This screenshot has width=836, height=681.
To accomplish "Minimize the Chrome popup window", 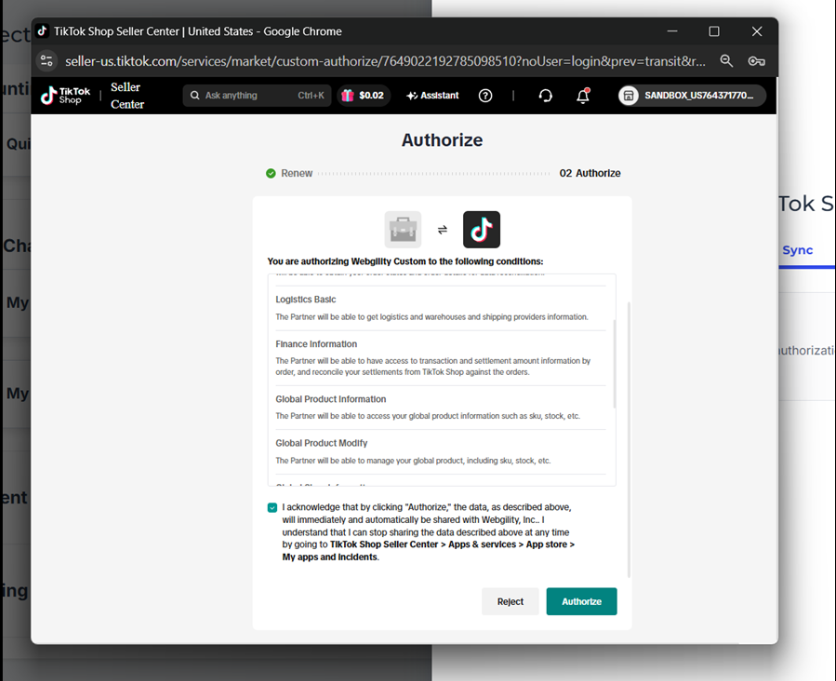I will click(672, 31).
